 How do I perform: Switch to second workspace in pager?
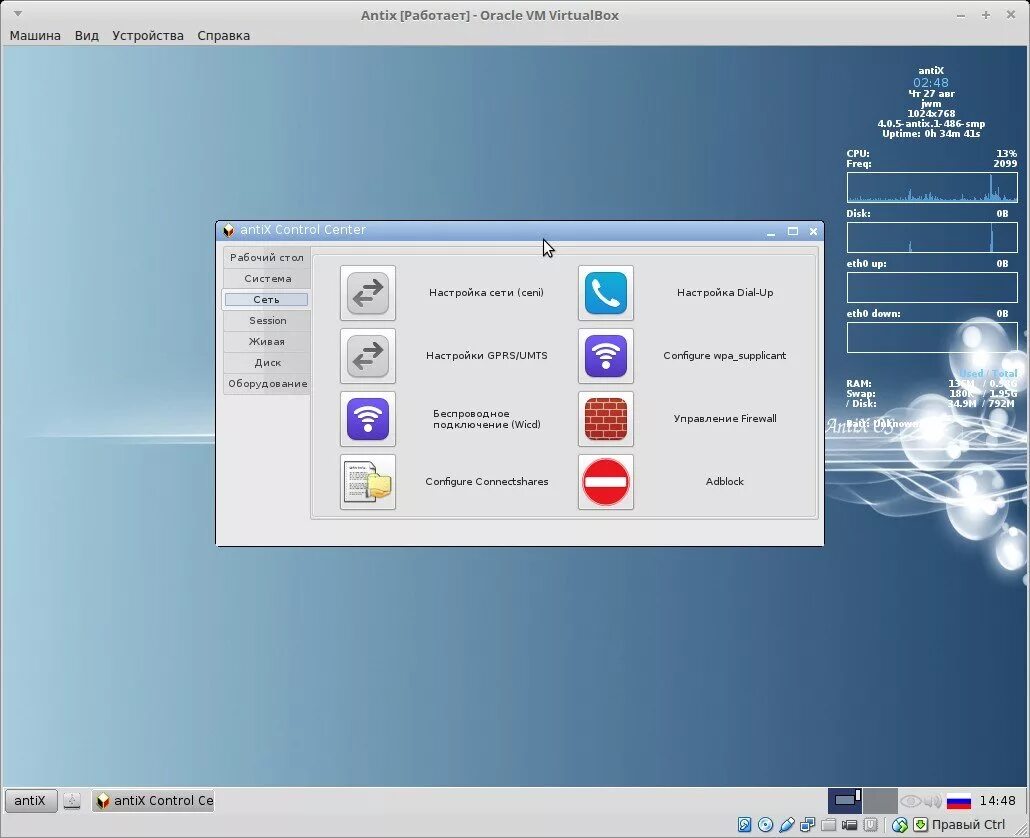(x=880, y=801)
